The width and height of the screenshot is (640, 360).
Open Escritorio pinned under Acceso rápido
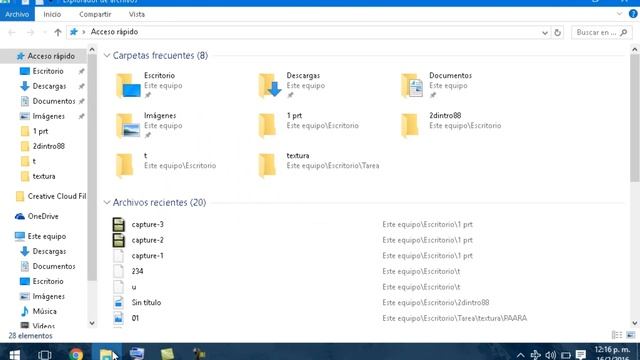[x=48, y=71]
